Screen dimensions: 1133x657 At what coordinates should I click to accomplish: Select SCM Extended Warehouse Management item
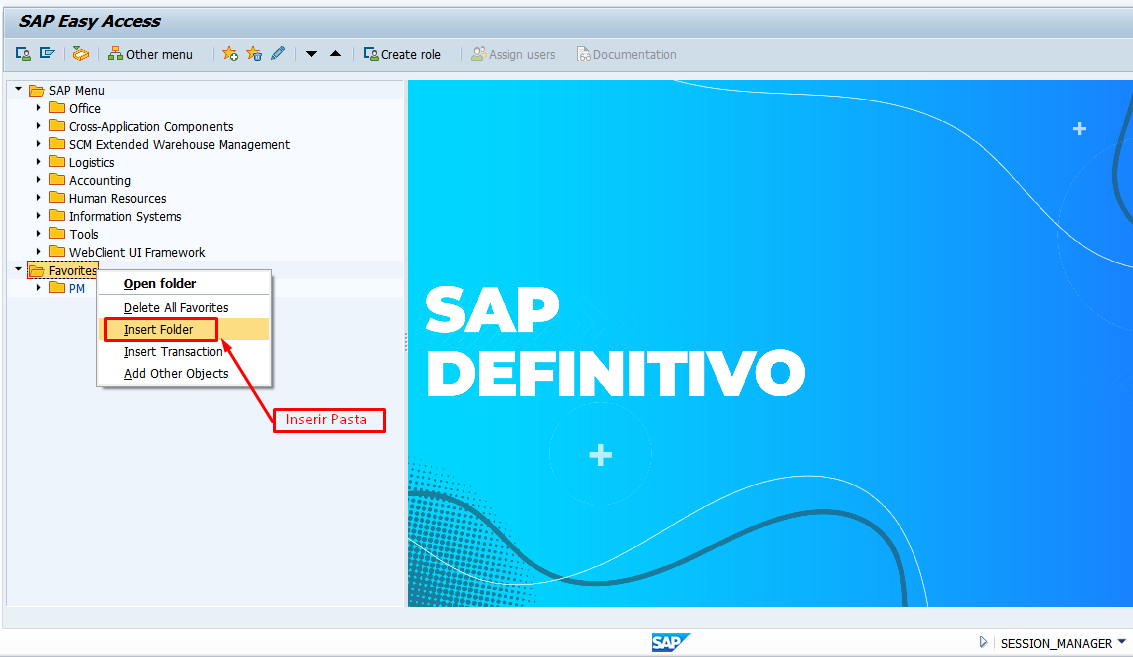coord(179,145)
